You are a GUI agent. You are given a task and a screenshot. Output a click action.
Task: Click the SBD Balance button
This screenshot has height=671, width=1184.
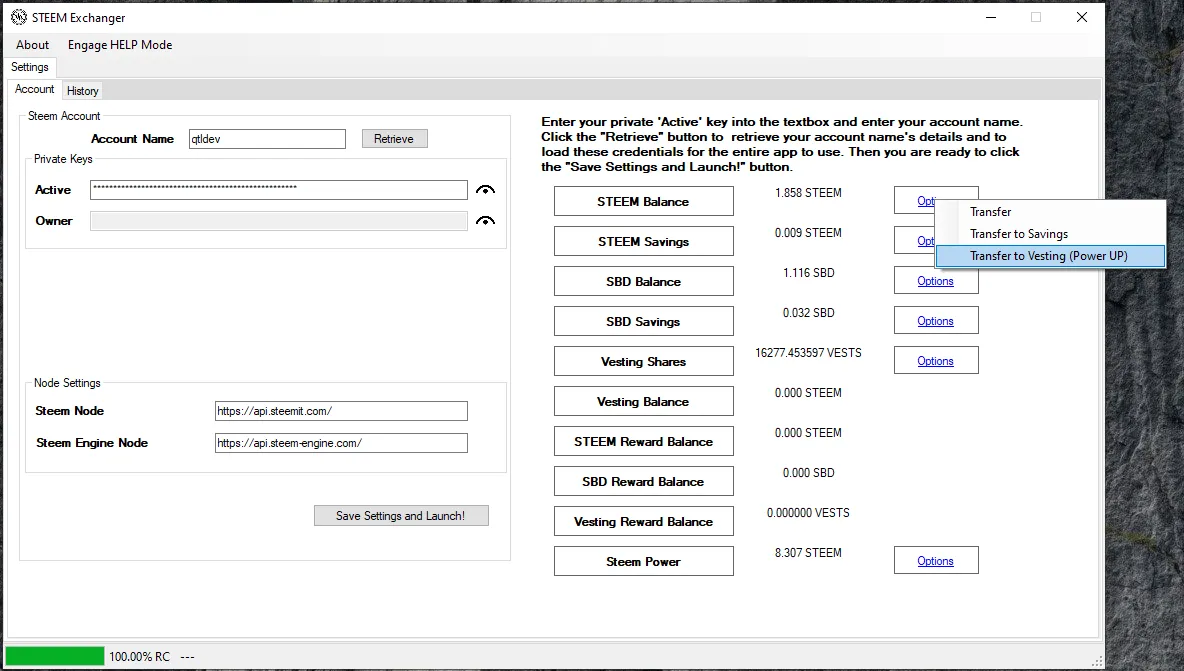point(643,282)
